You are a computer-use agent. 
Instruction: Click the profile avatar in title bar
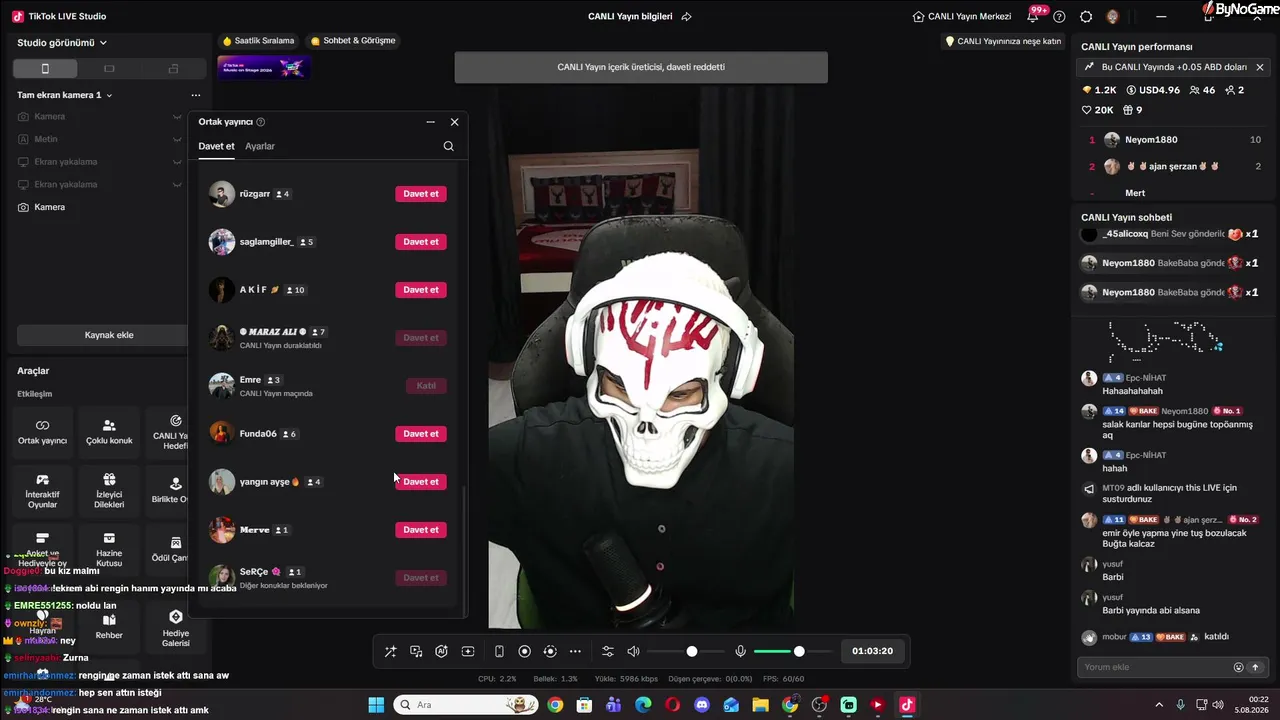tap(1113, 16)
